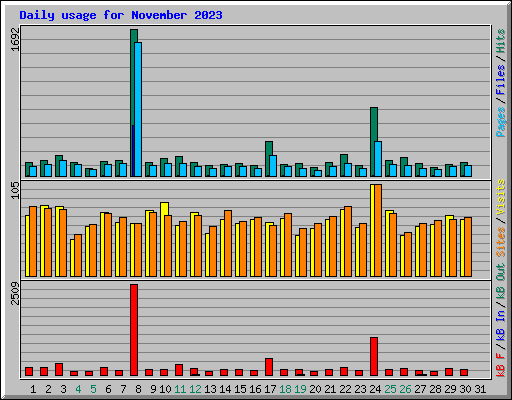Screen dimensions: 512x400
Task: Click day label 7 on the x-axis
Action: tap(123, 389)
